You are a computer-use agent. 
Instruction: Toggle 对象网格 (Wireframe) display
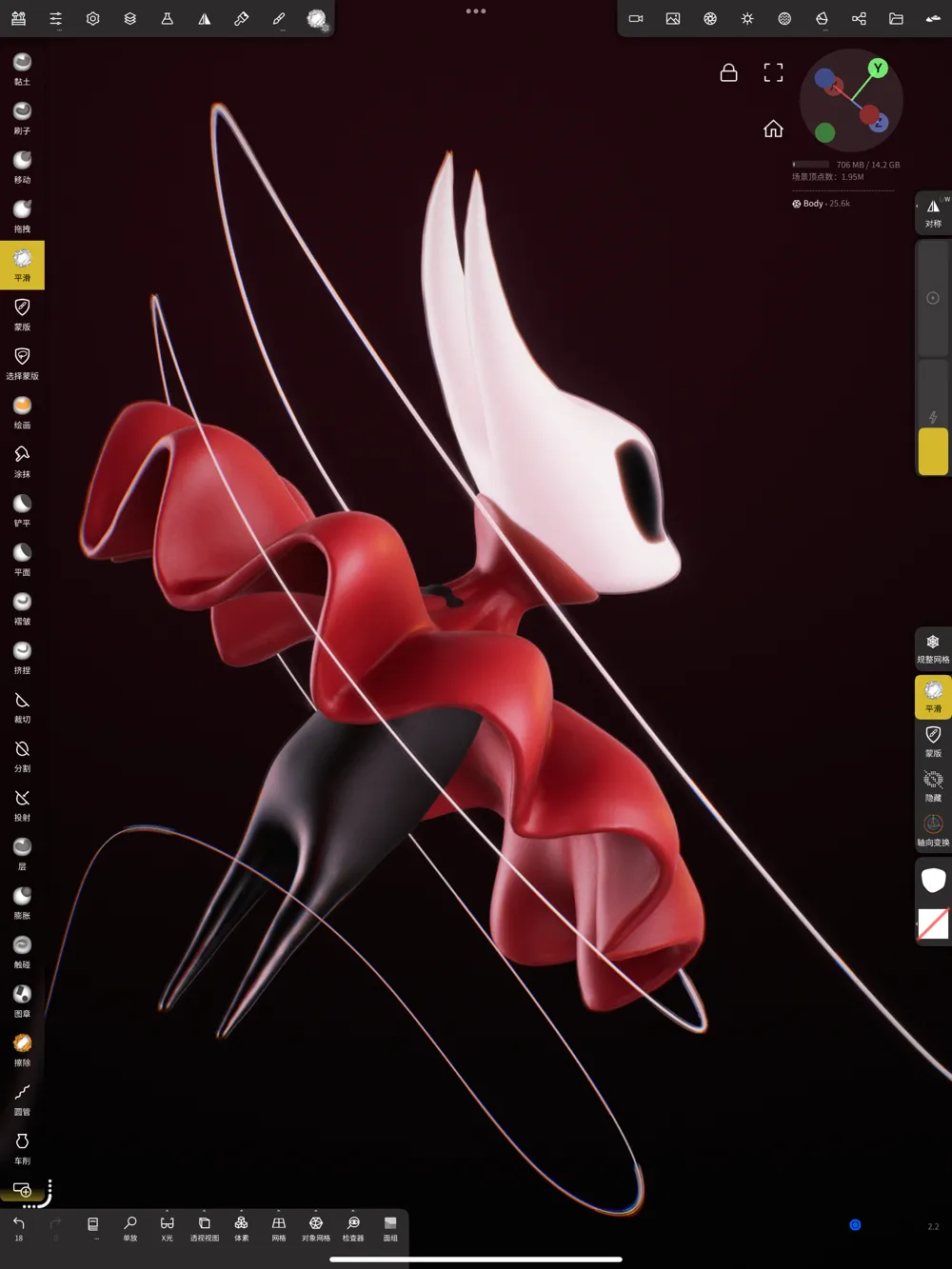316,1227
